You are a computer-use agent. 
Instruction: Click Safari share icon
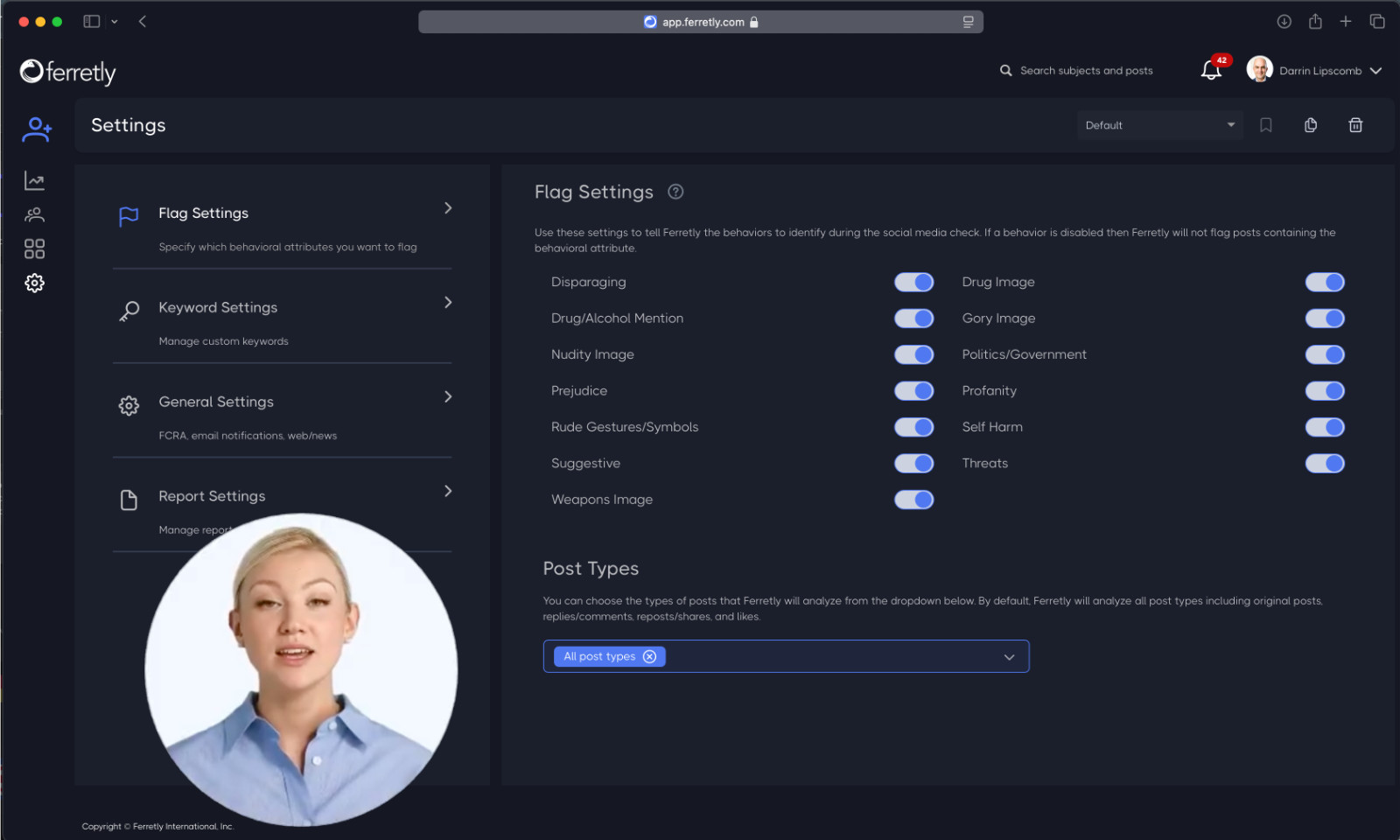pos(1315,21)
